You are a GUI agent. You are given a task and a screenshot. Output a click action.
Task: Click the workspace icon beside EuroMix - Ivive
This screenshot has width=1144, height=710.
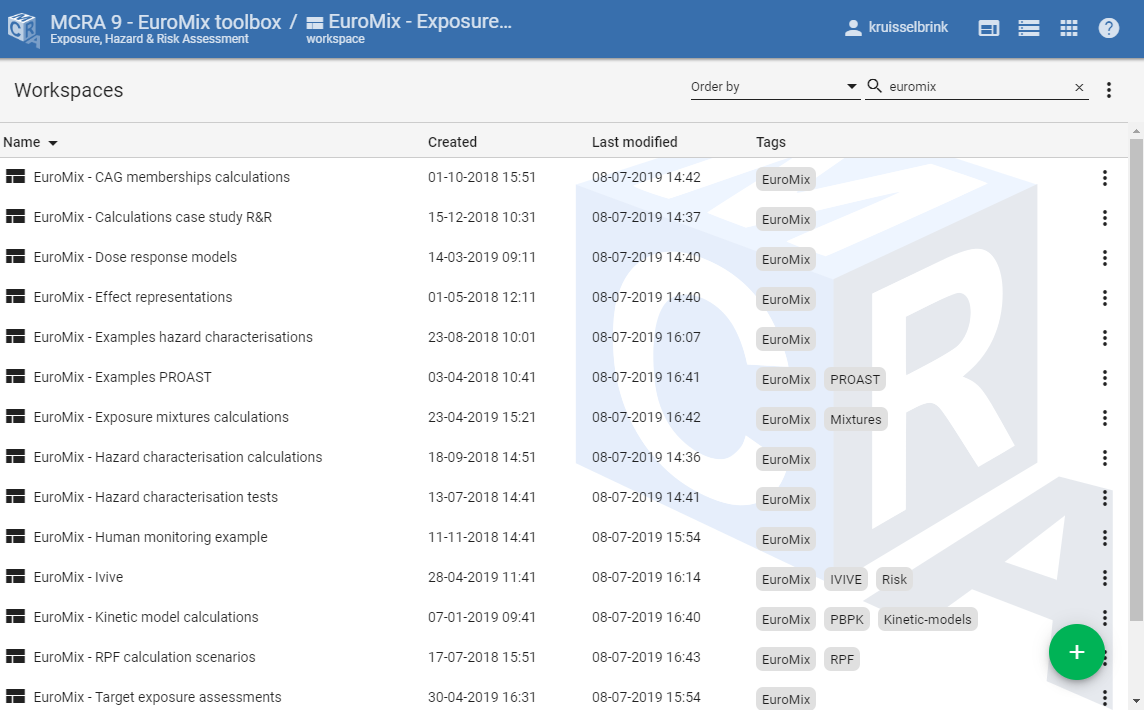[15, 577]
